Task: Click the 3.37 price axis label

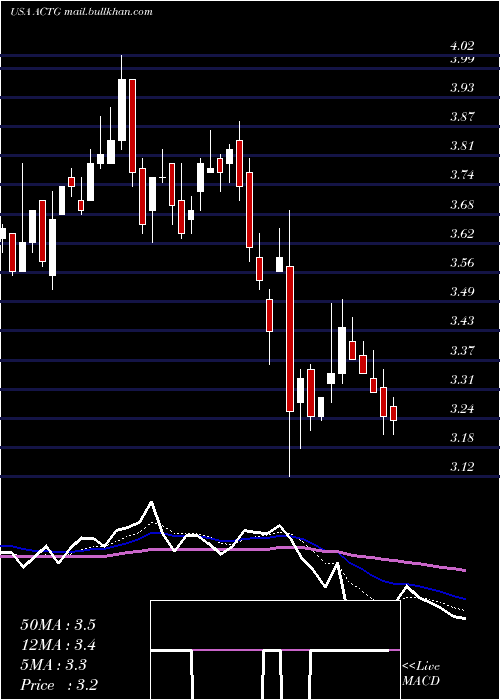Action: (x=462, y=351)
